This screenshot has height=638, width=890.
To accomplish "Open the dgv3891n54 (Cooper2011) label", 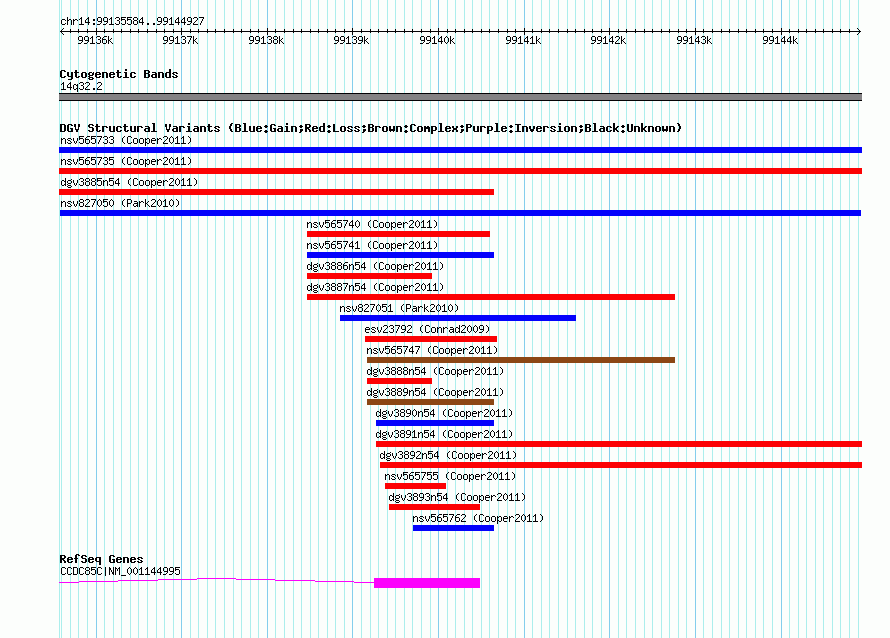I will [444, 434].
